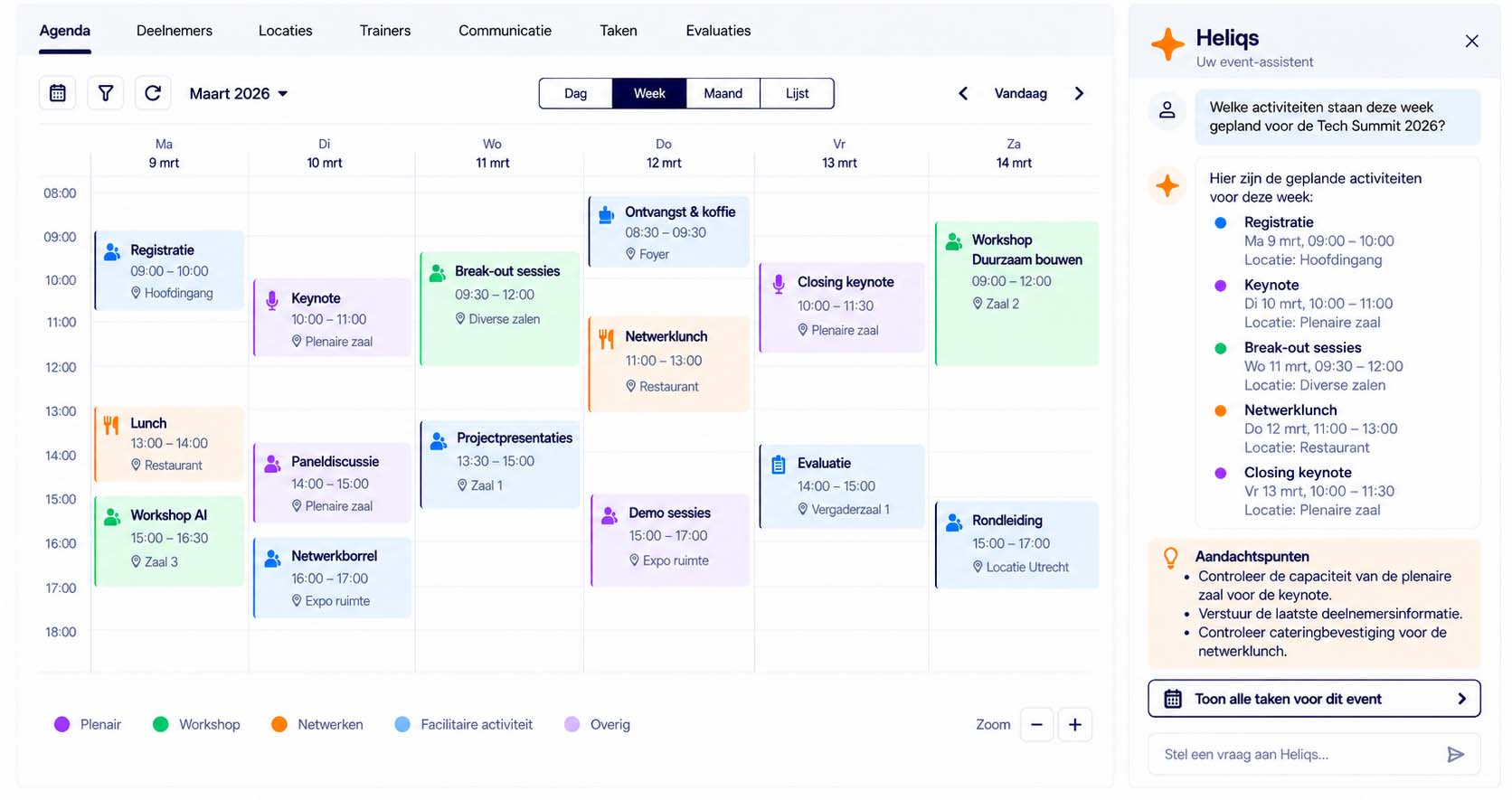Zoom in with the plus button
This screenshot has height=800, width=1512.
pyautogui.click(x=1075, y=724)
